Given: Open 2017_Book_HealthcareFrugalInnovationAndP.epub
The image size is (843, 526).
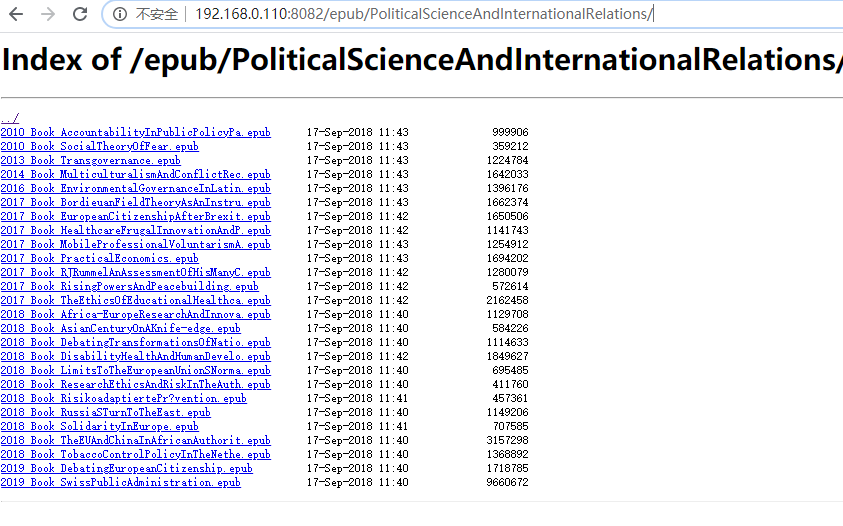Looking at the screenshot, I should click(135, 230).
